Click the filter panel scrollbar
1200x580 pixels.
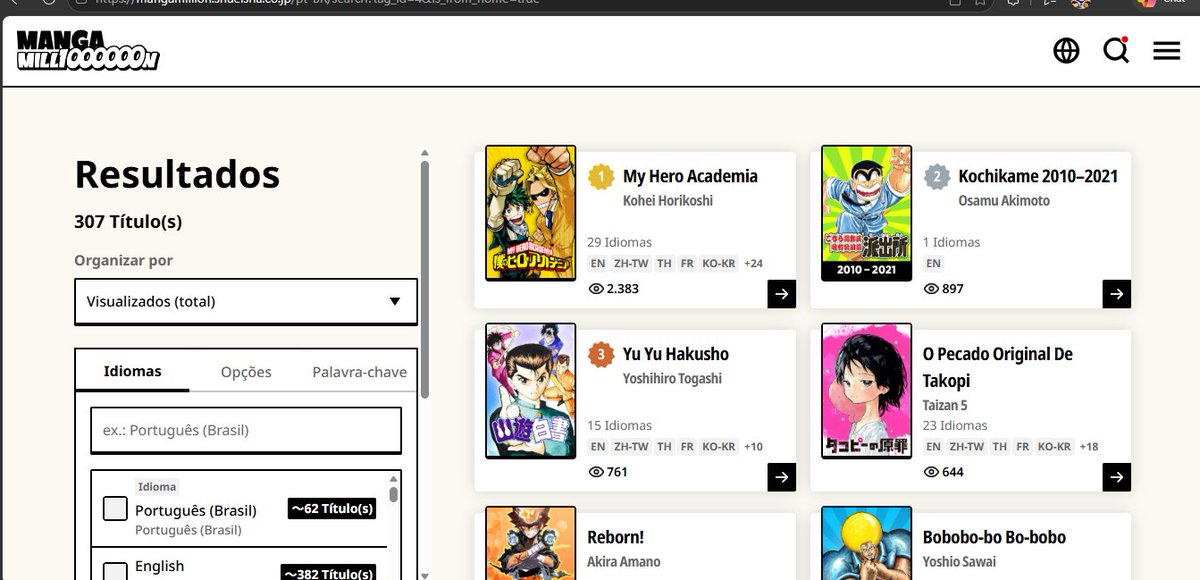coord(425,280)
